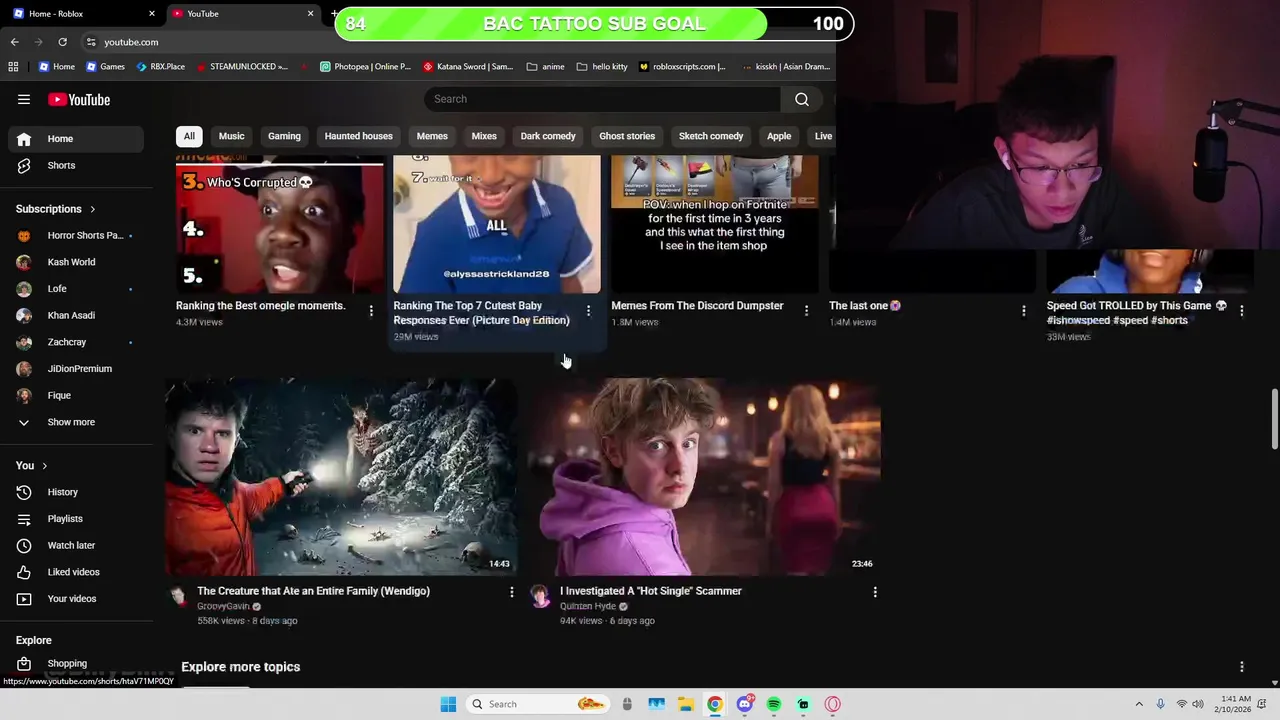Open Chrome from the taskbar
The image size is (1280, 720).
[715, 704]
